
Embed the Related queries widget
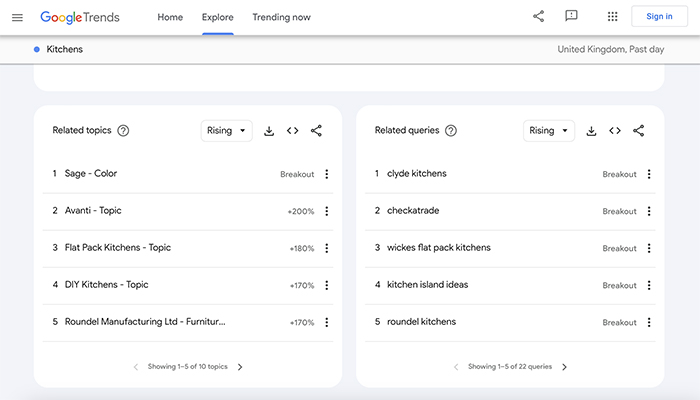point(615,131)
